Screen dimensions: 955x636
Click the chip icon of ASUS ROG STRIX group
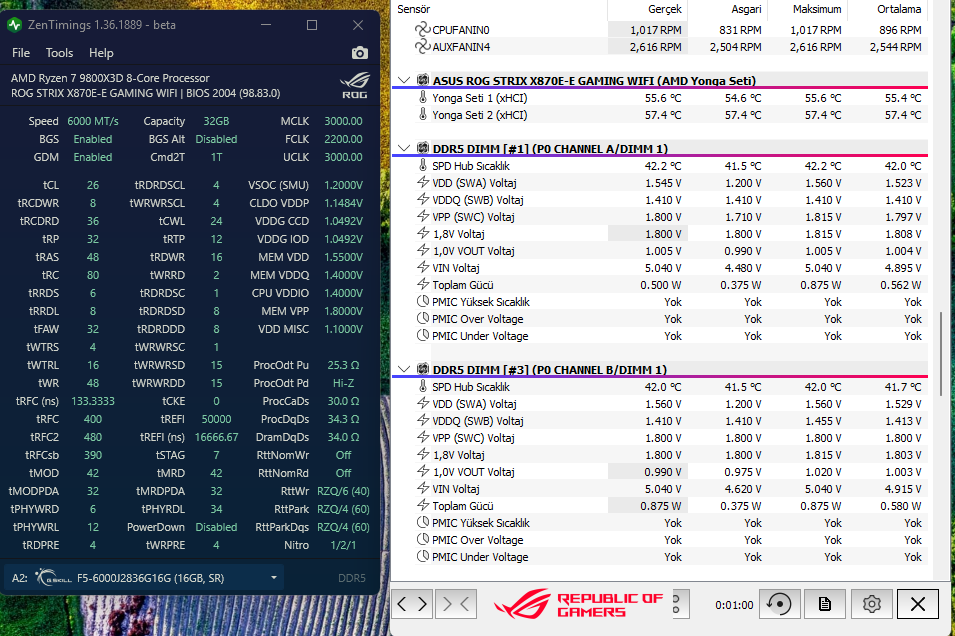point(423,80)
